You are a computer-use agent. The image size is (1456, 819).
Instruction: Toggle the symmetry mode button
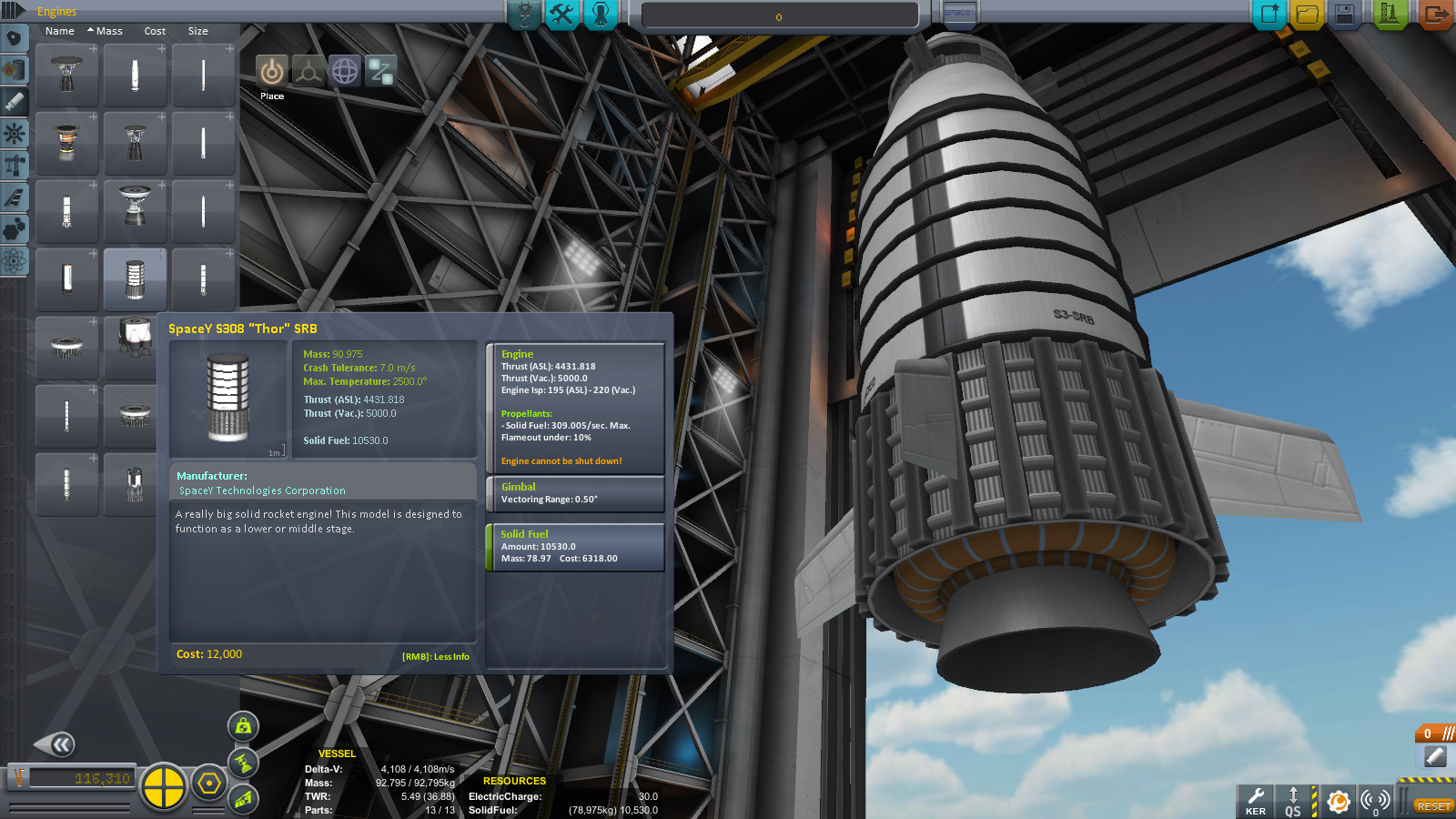coord(164,785)
